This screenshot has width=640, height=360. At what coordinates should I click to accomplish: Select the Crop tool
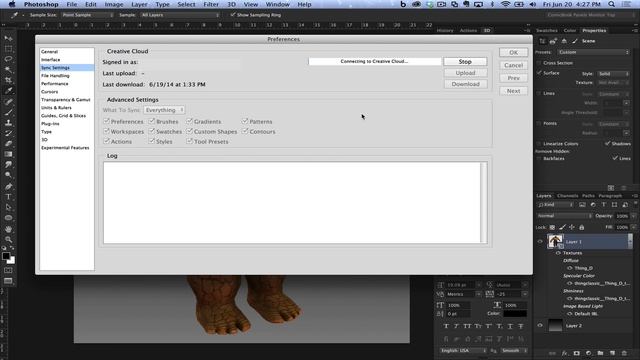coord(8,80)
